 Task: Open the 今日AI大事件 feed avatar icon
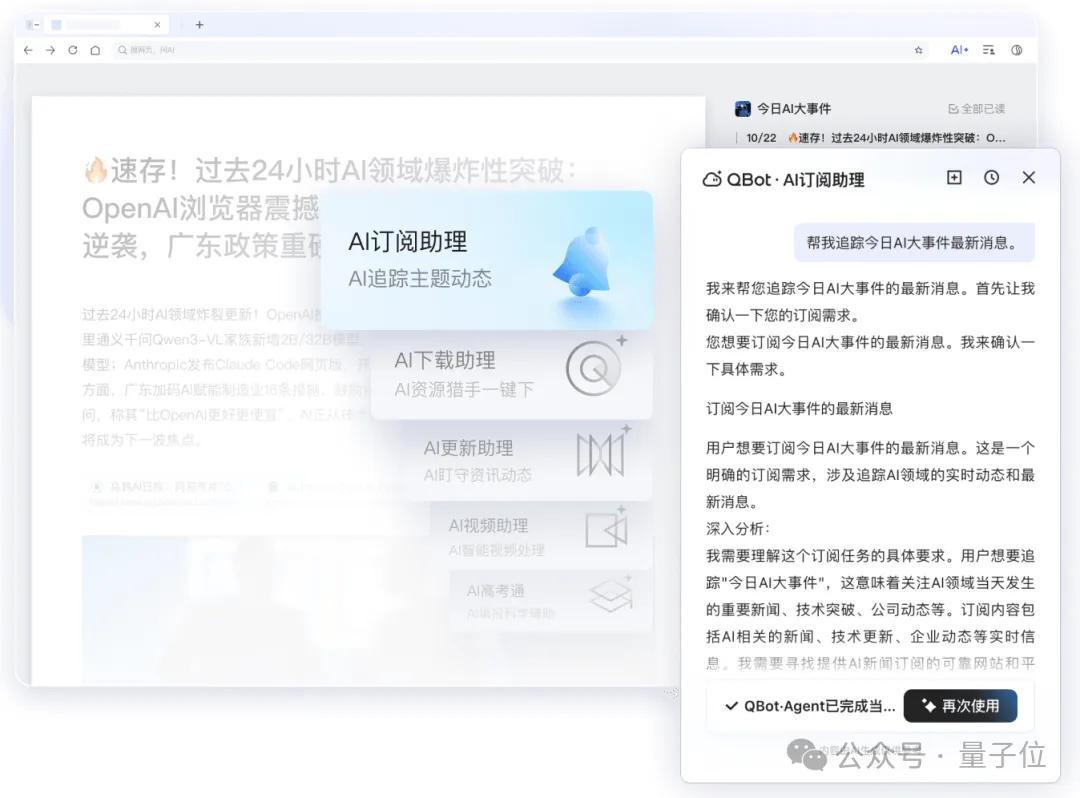point(742,109)
